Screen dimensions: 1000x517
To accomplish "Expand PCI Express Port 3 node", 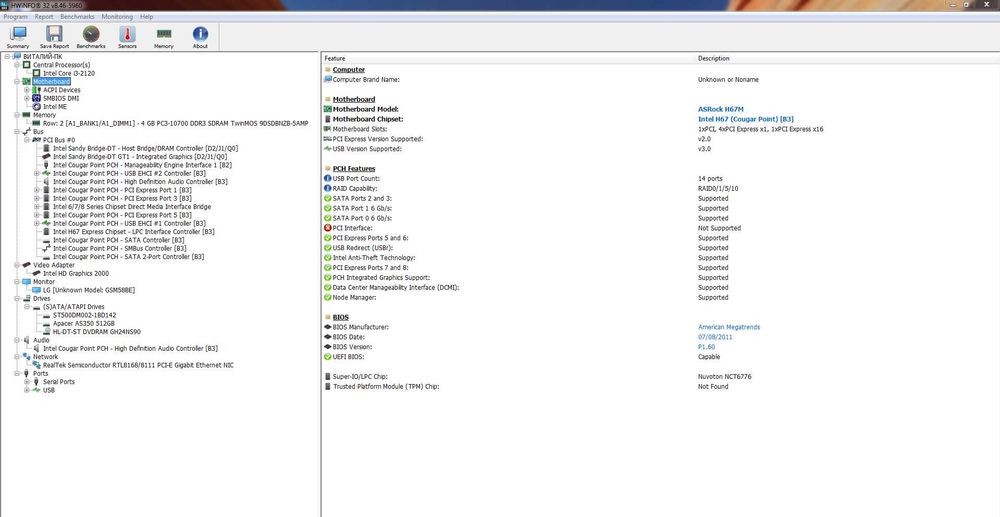I will [x=37, y=198].
